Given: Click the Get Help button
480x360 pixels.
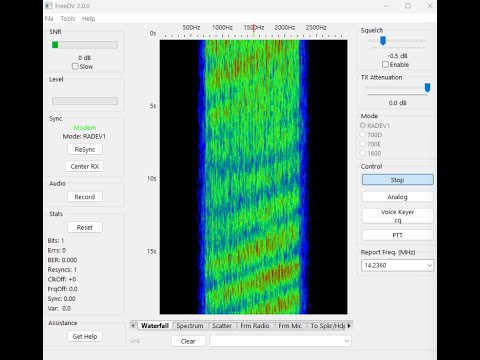Looking at the screenshot, I should click(85, 336).
